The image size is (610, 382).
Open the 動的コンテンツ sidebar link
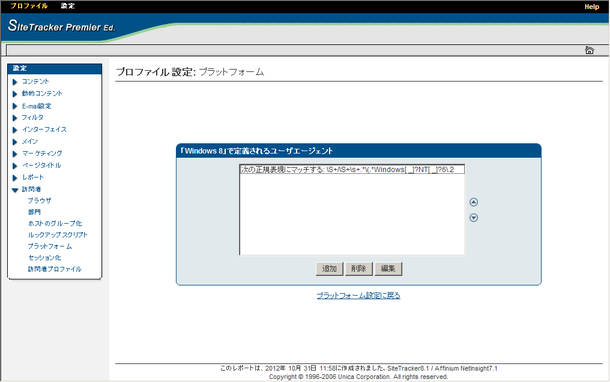coord(42,93)
